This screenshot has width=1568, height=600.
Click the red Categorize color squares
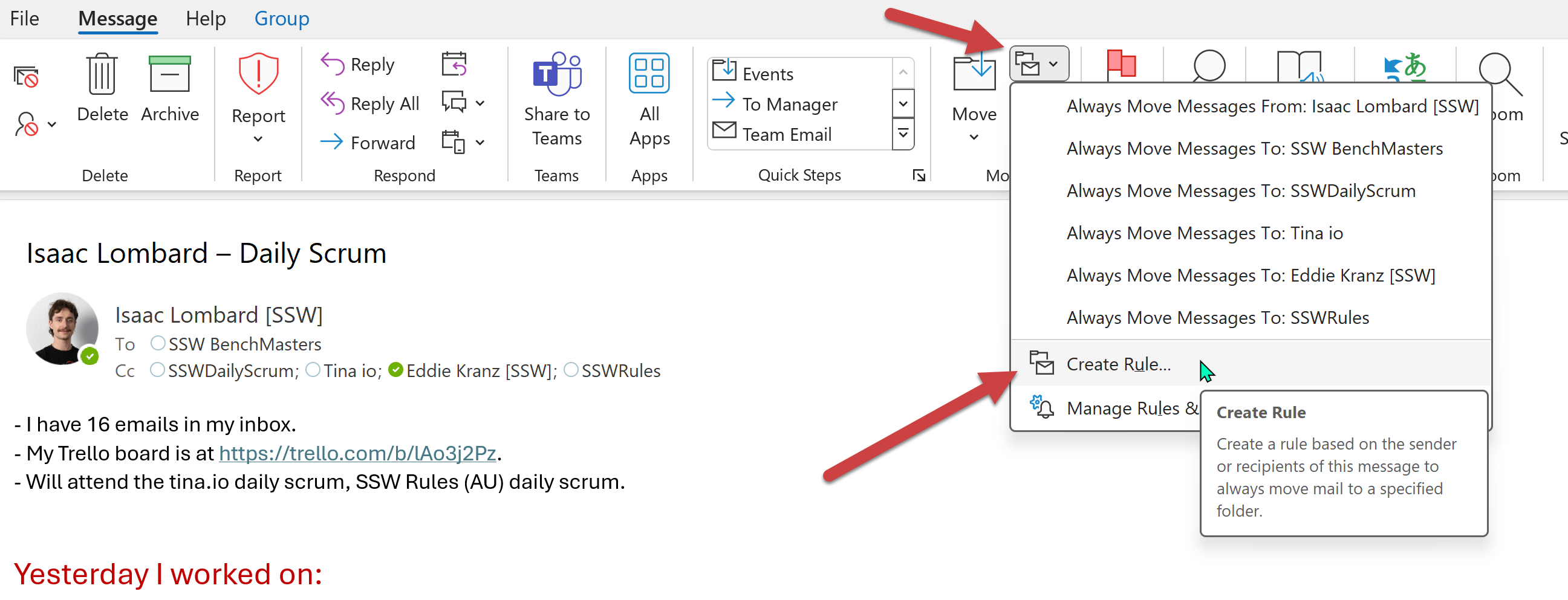coord(1121,64)
